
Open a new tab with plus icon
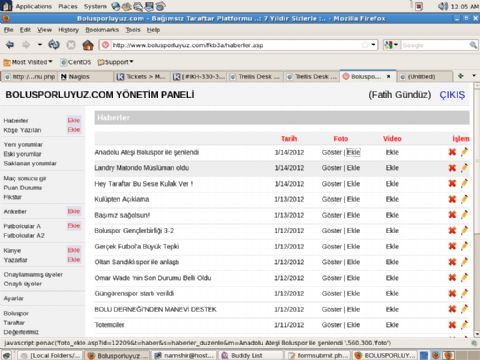461,76
